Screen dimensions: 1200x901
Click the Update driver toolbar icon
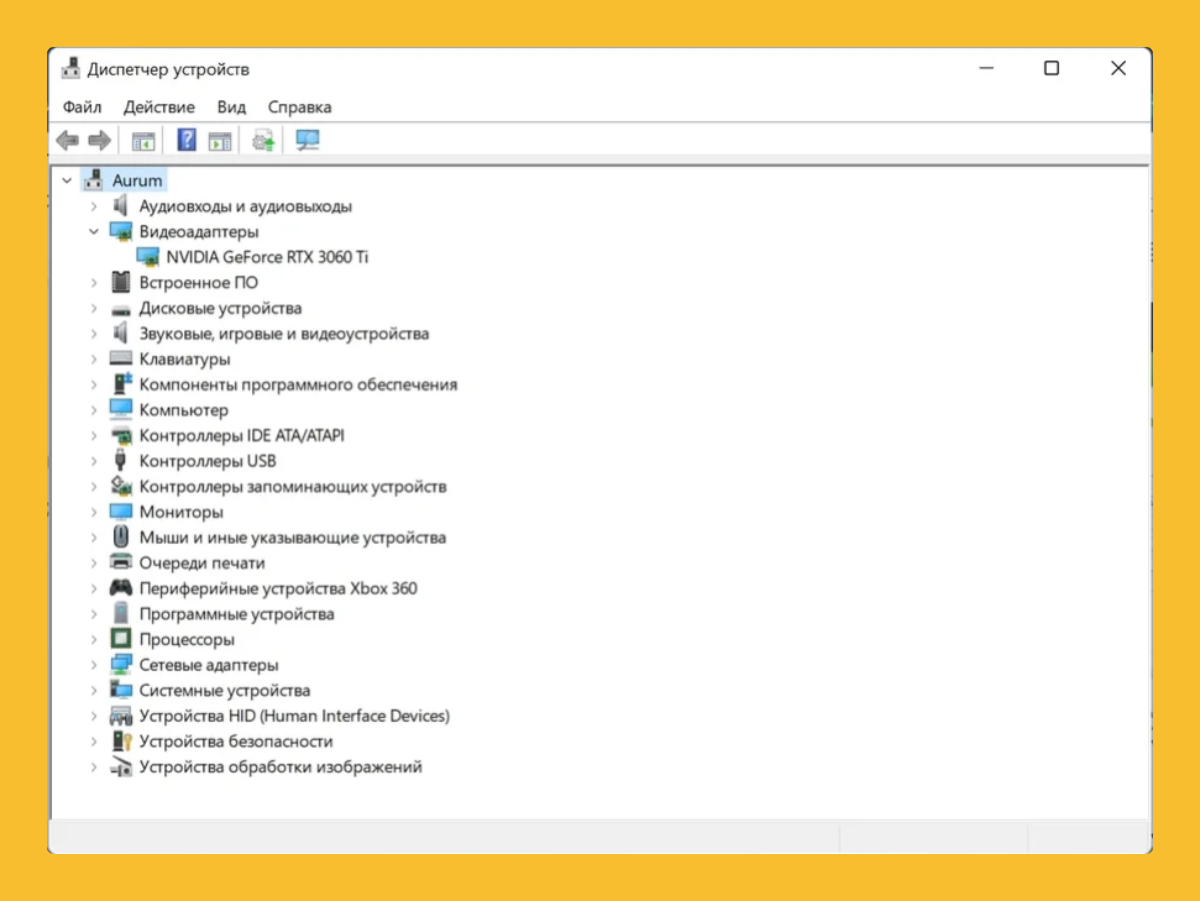click(263, 141)
